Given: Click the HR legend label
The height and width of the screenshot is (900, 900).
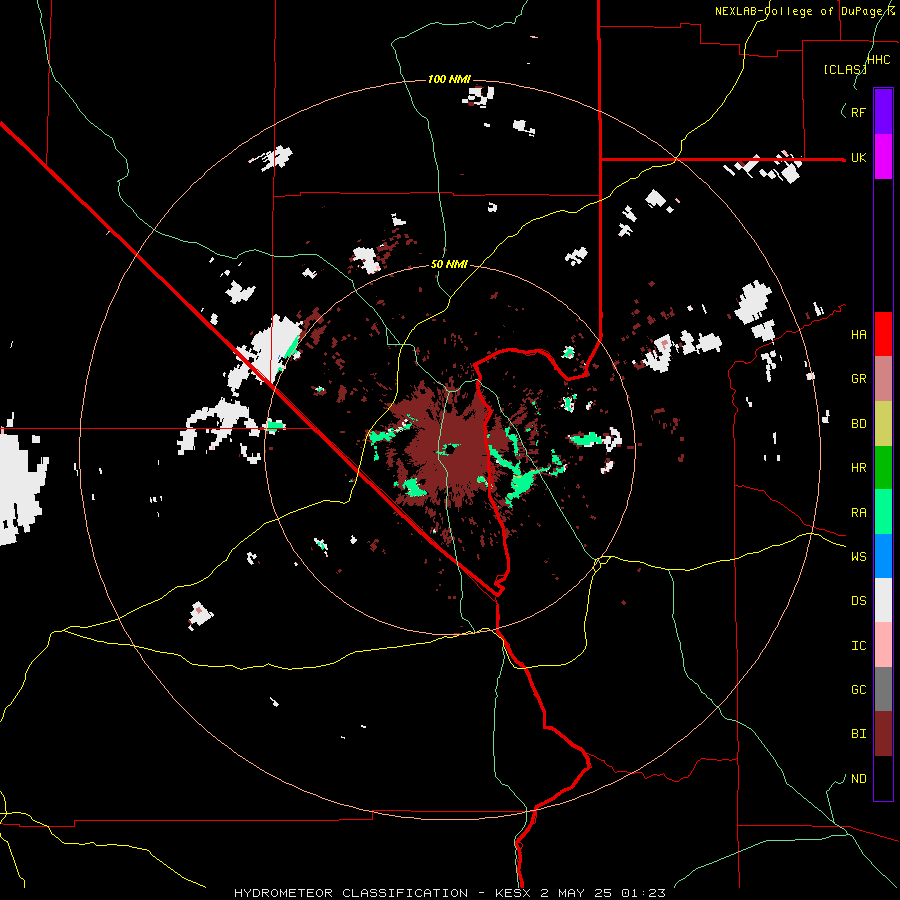Looking at the screenshot, I should (x=858, y=468).
